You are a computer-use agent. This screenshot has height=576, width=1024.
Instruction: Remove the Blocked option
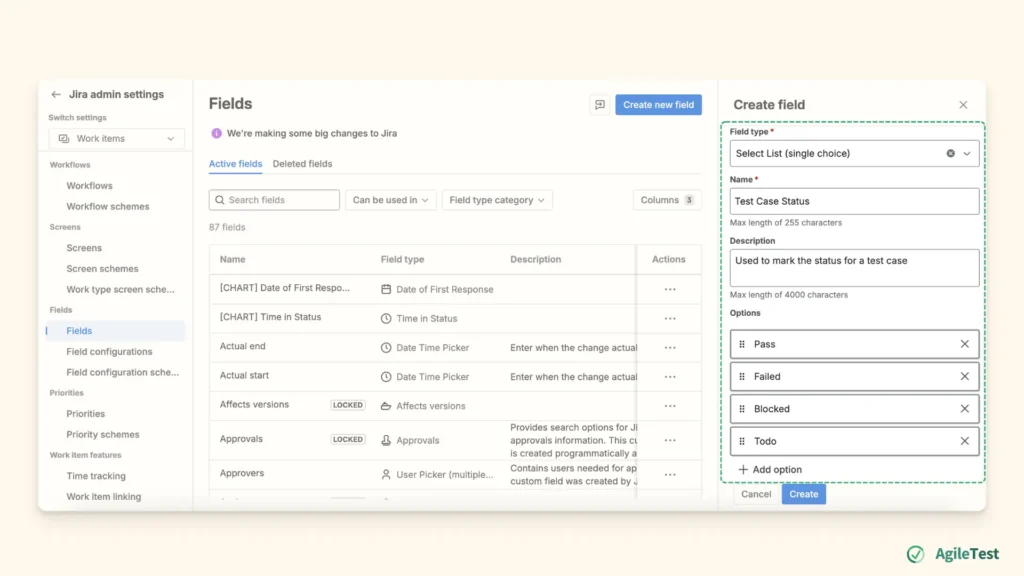965,409
